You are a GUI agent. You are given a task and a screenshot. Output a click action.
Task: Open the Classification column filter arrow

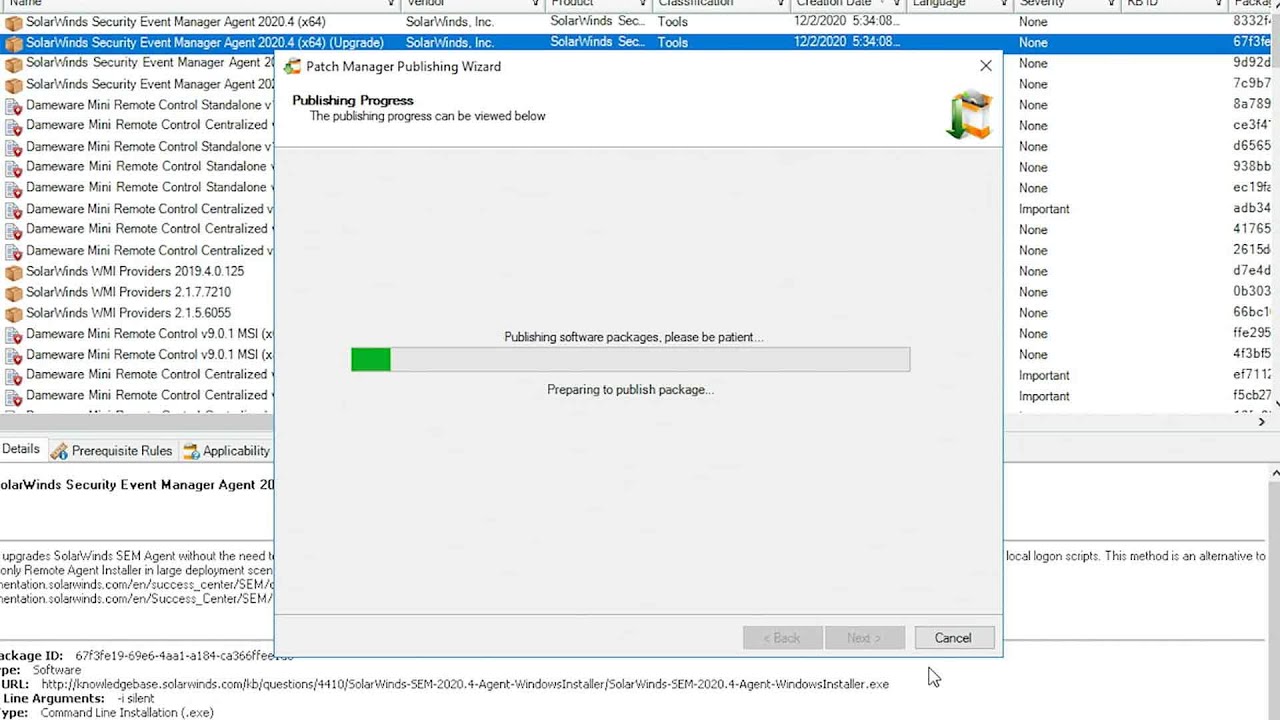(x=780, y=4)
